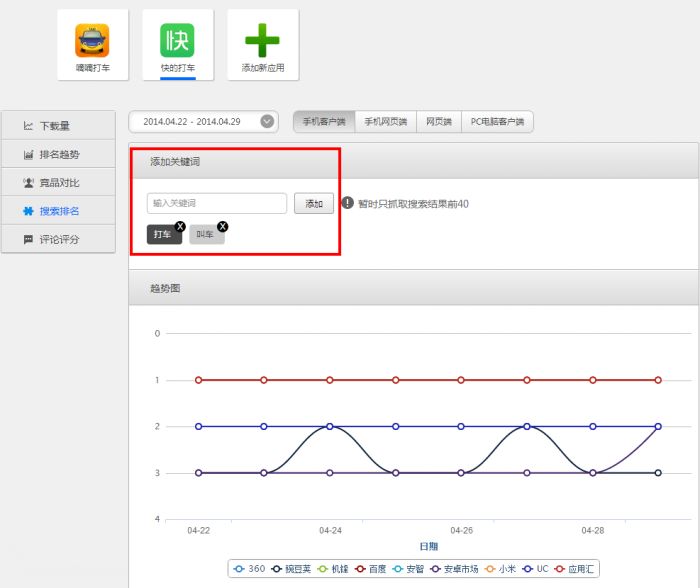The height and width of the screenshot is (588, 700).
Task: Click the 暂时只抓取搜索结果前40 notice text
Action: pos(413,204)
